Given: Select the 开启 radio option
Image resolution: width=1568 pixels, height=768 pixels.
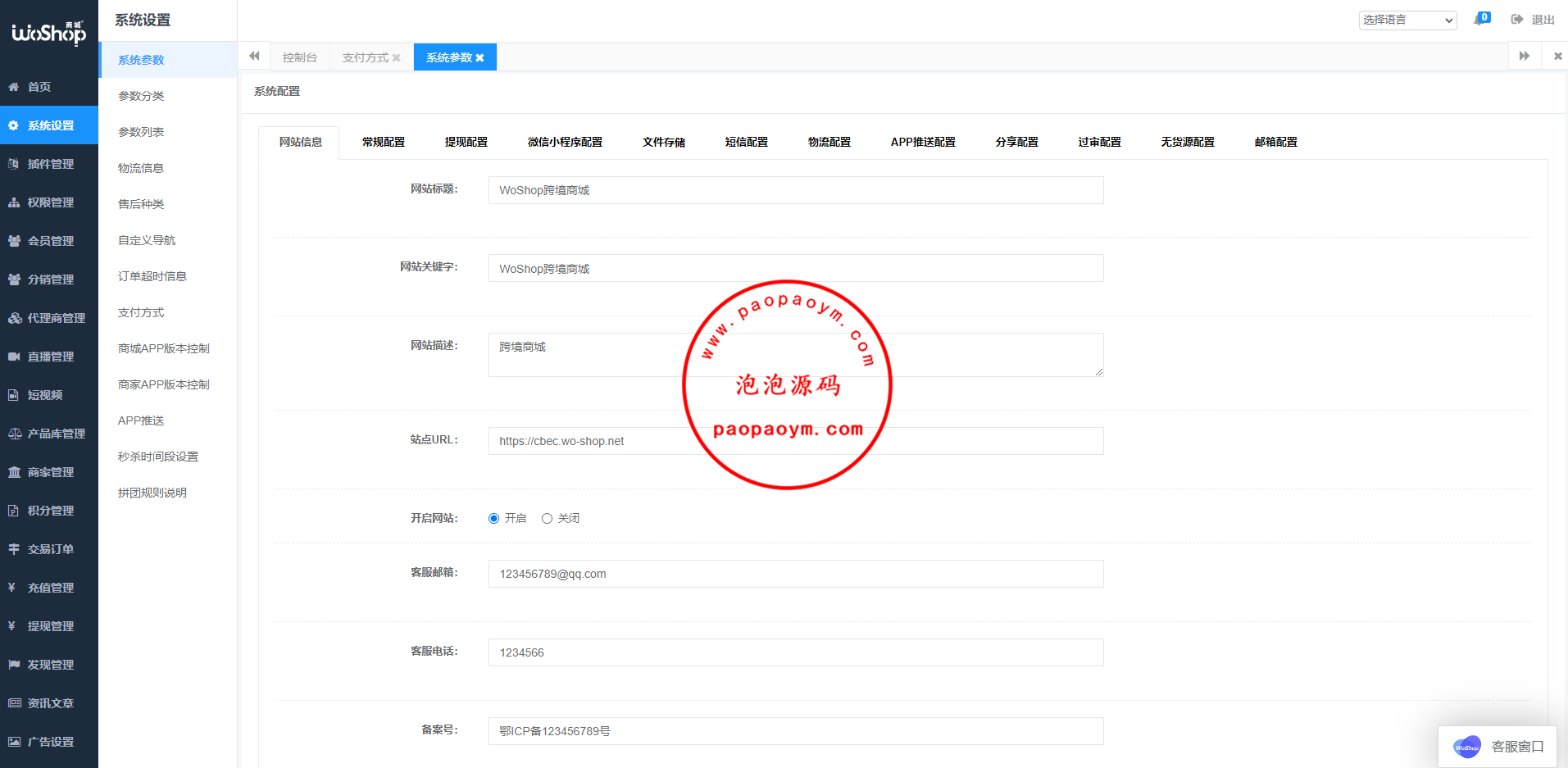Looking at the screenshot, I should [493, 518].
